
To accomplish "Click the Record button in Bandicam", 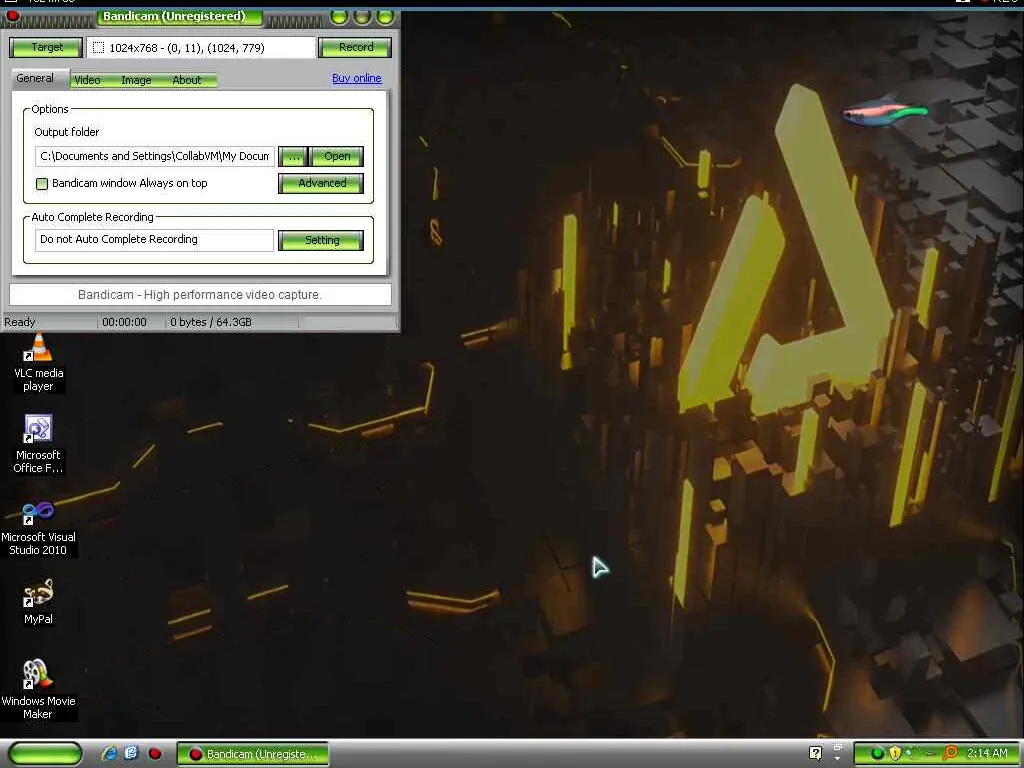I will click(355, 47).
